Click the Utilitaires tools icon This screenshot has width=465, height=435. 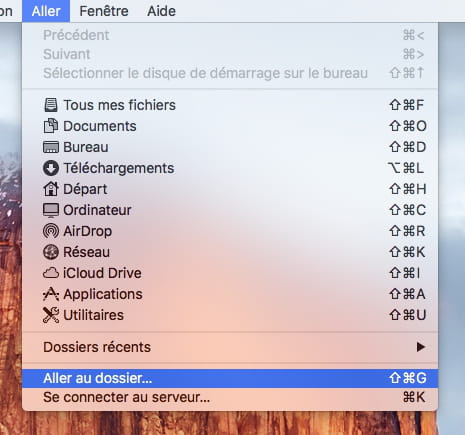point(51,315)
